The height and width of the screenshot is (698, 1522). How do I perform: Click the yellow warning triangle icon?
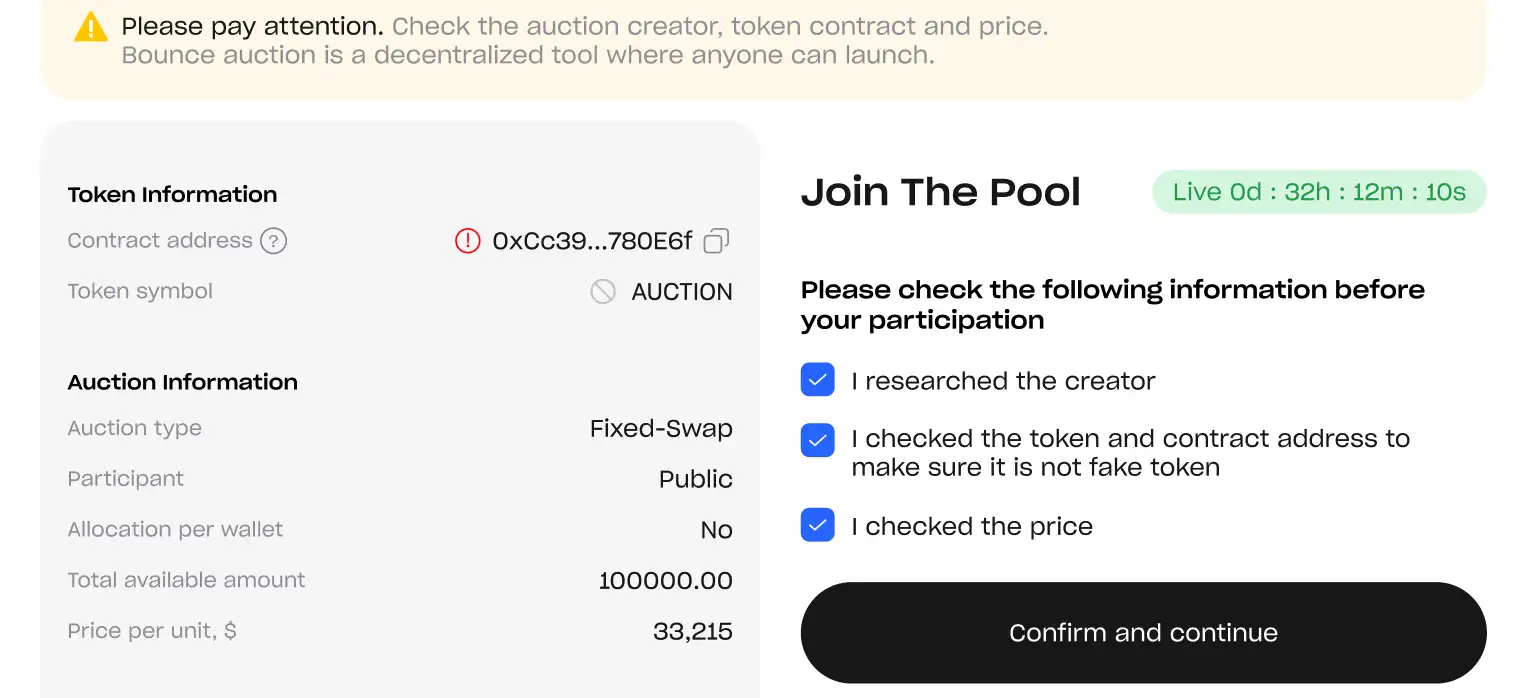click(x=91, y=27)
